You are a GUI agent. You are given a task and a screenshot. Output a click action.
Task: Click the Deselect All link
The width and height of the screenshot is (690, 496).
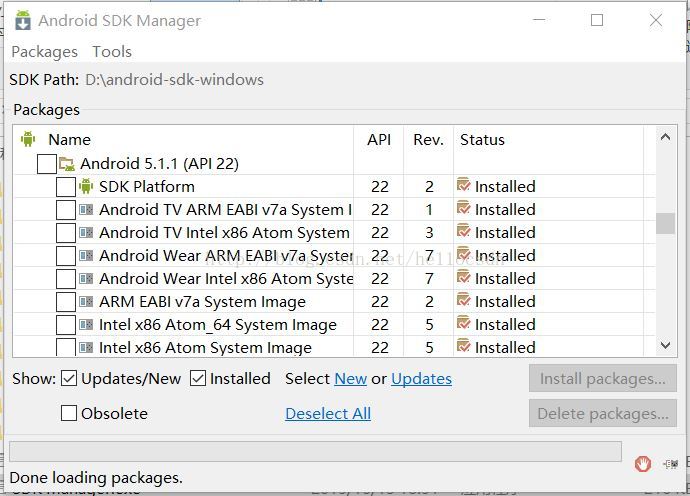tap(328, 413)
